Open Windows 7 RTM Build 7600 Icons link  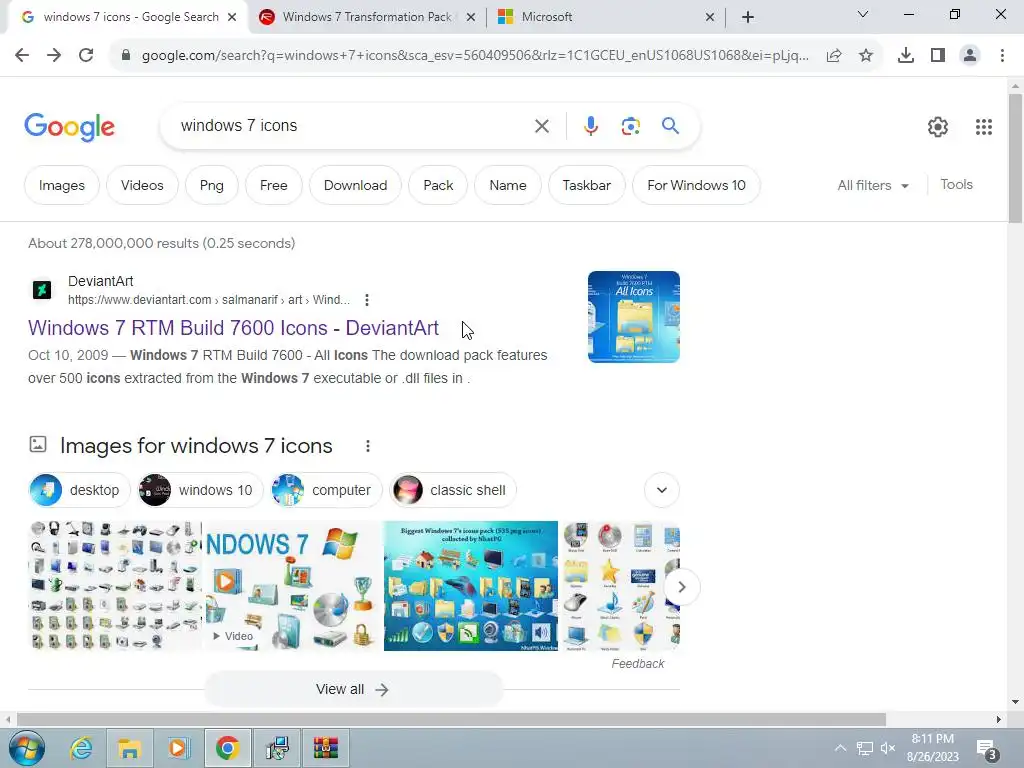(233, 328)
